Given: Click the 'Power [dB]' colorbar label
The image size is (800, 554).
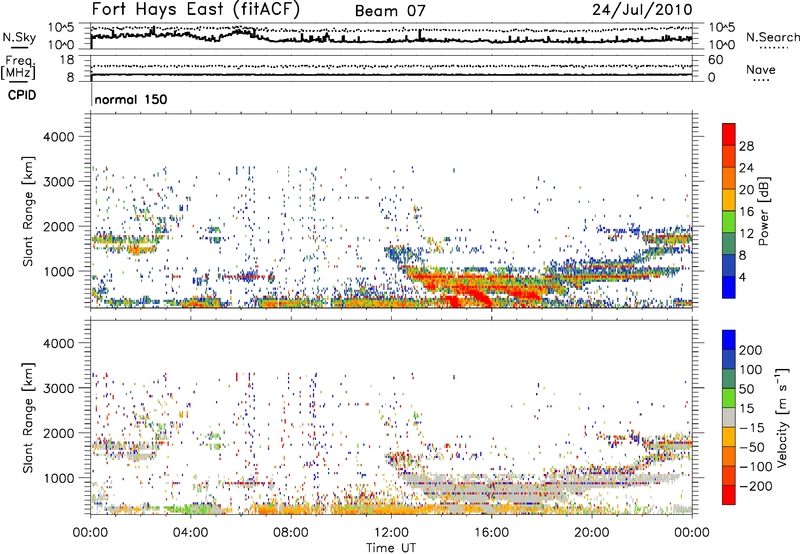Looking at the screenshot, I should pyautogui.click(x=763, y=211).
